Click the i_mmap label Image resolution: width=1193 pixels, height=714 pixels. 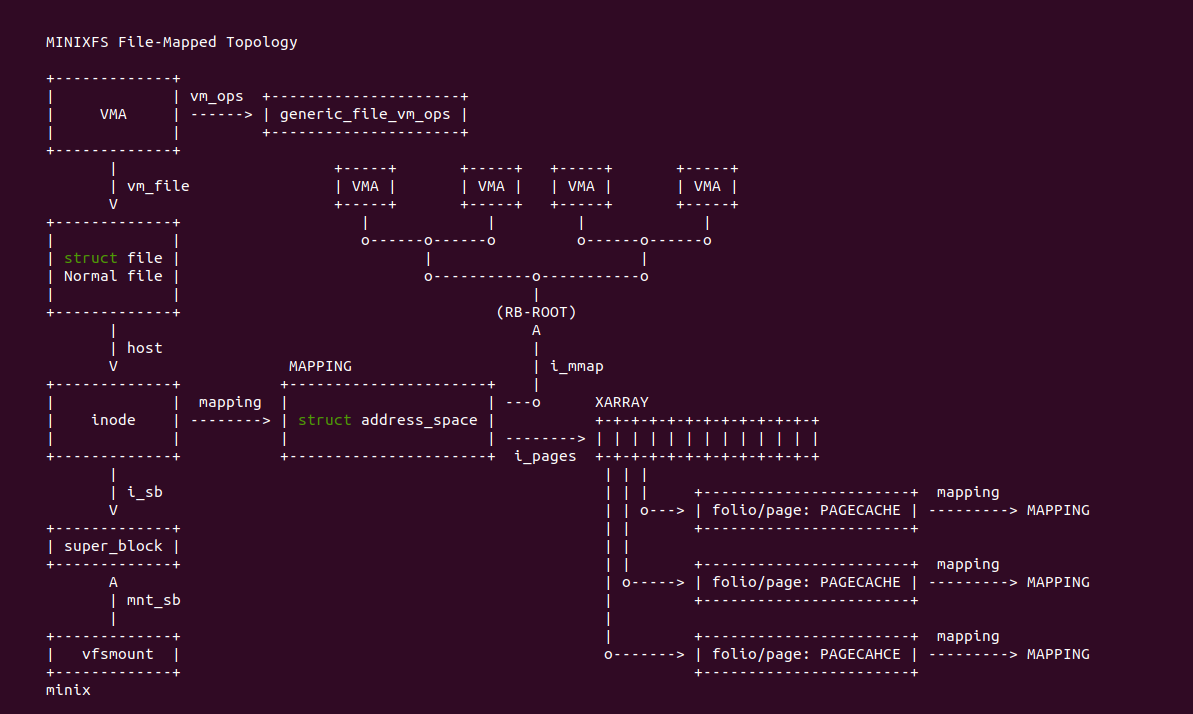click(x=577, y=366)
